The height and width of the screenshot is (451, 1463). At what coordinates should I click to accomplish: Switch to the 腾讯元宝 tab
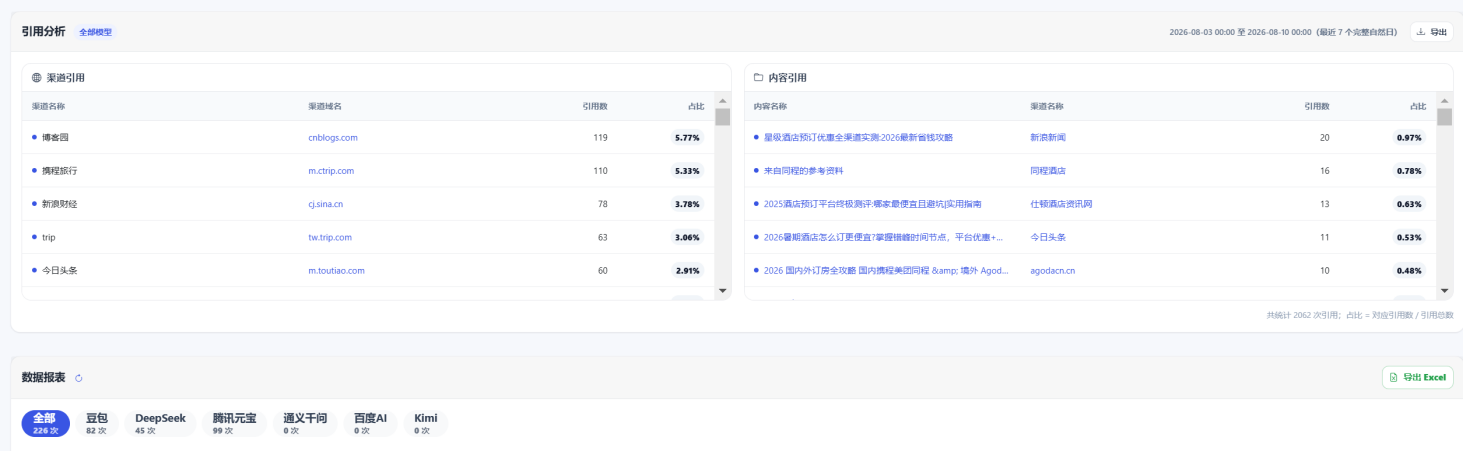[x=234, y=423]
